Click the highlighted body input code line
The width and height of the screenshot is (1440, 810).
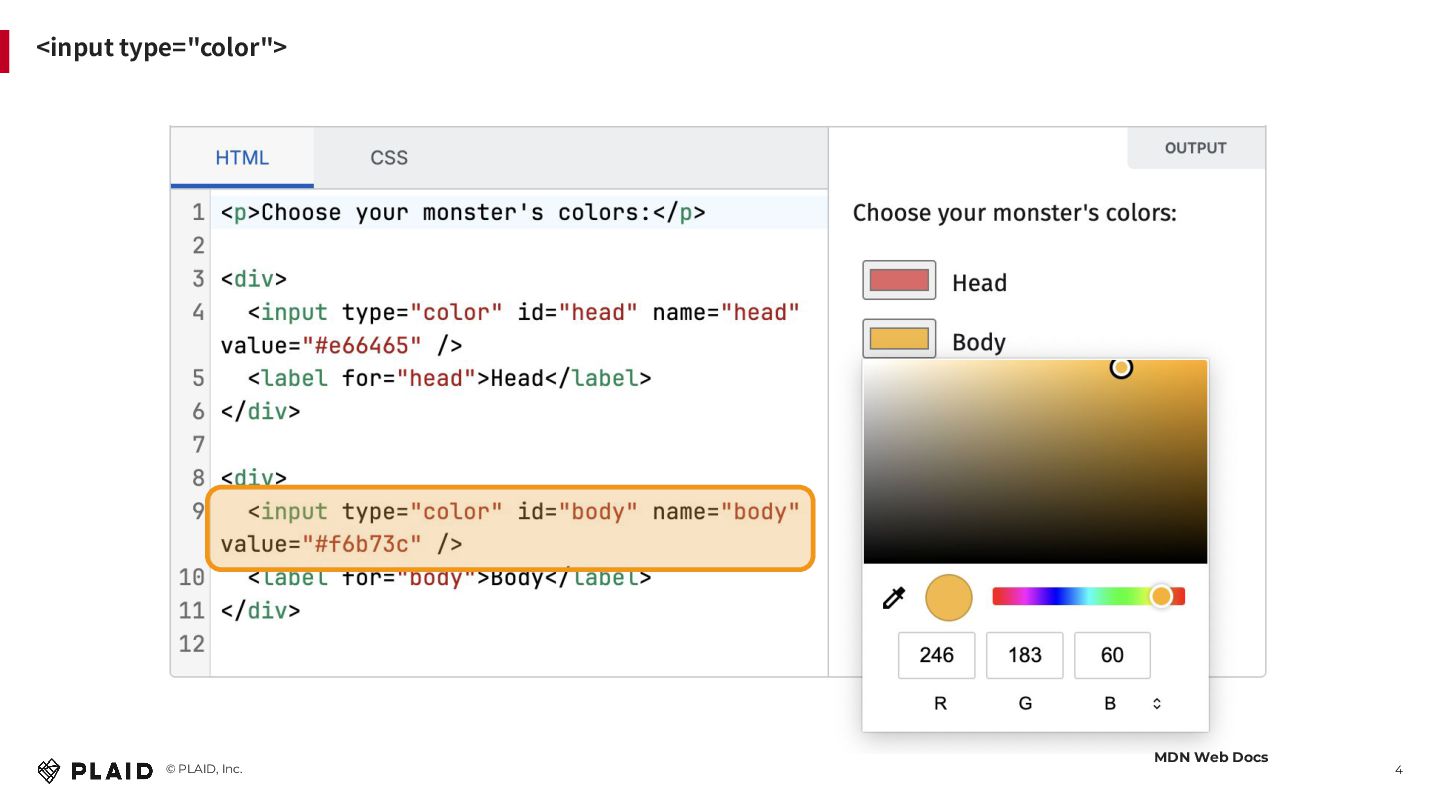[x=510, y=528]
